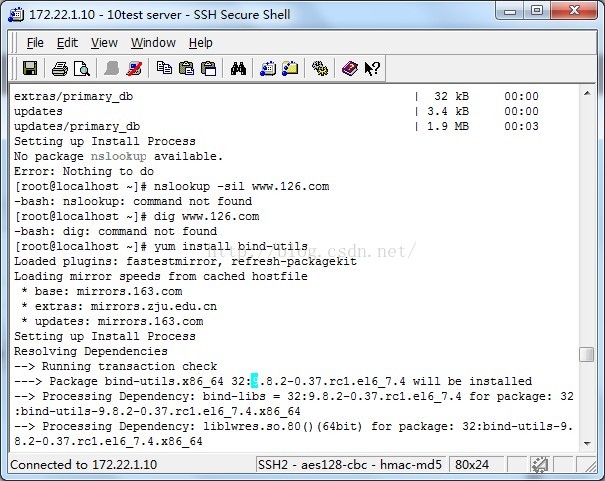Screen dimensions: 605x481
Task: Click '-bash: nslookup: command not found' line
Action: [133, 201]
